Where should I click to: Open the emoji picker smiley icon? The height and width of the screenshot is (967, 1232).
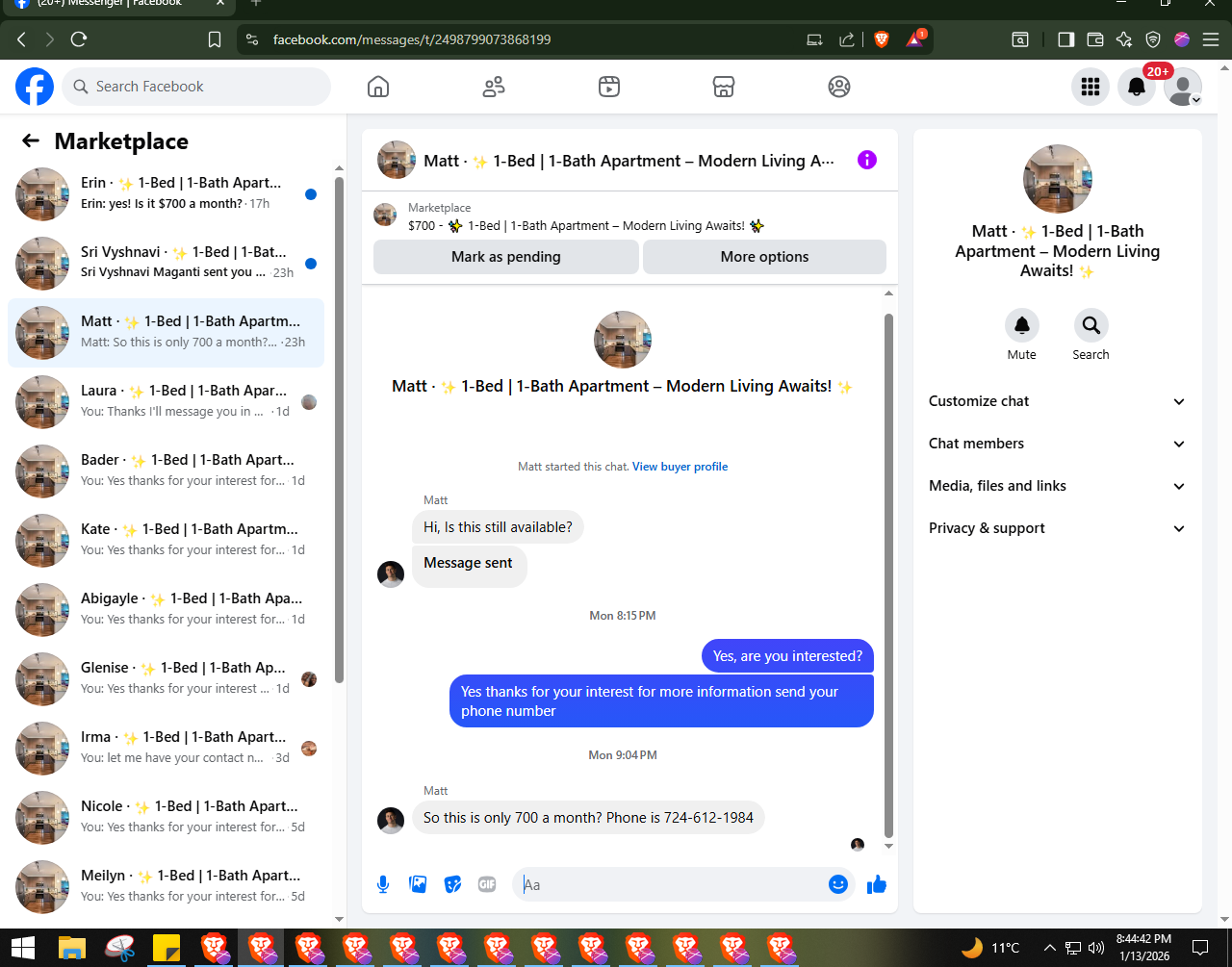[x=838, y=884]
